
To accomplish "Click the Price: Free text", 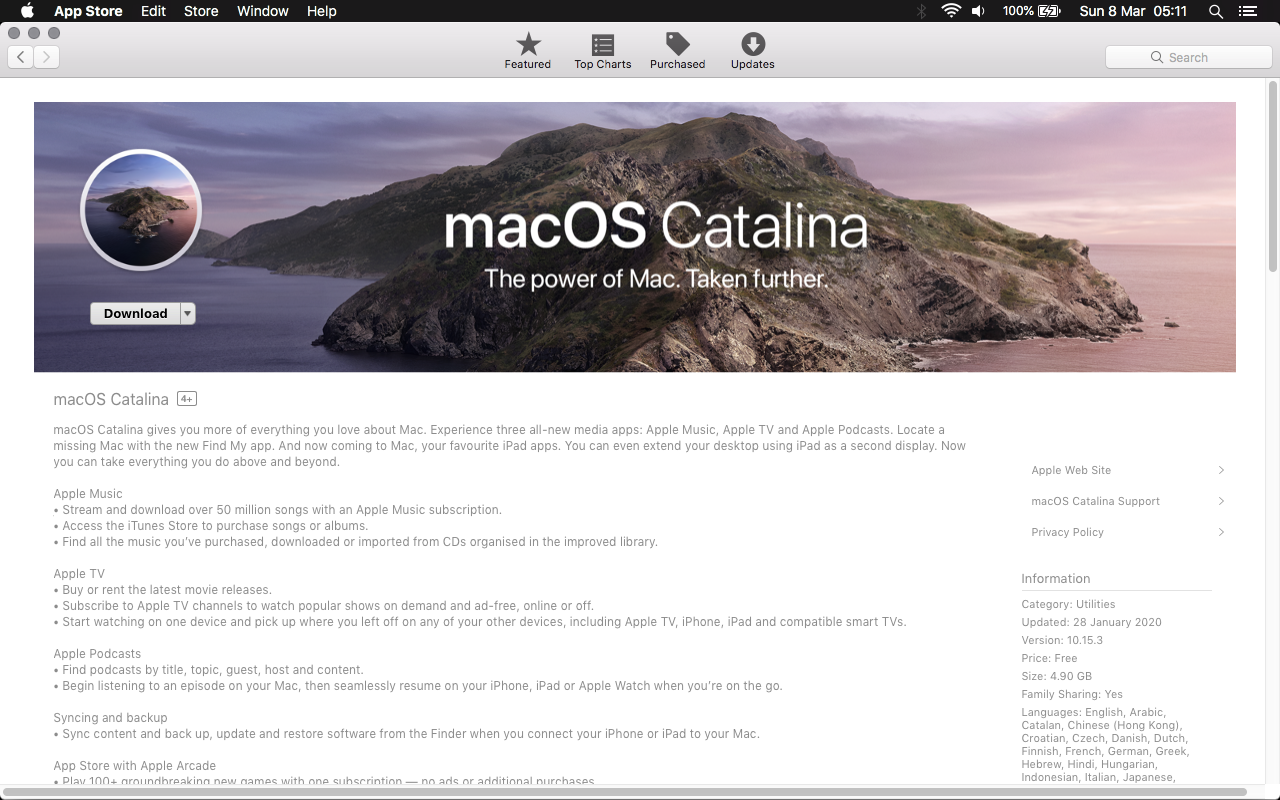I will coord(1049,658).
